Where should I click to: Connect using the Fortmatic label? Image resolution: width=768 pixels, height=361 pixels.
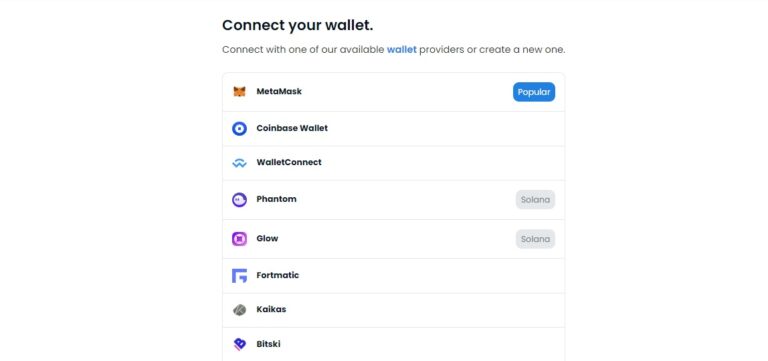tap(278, 275)
